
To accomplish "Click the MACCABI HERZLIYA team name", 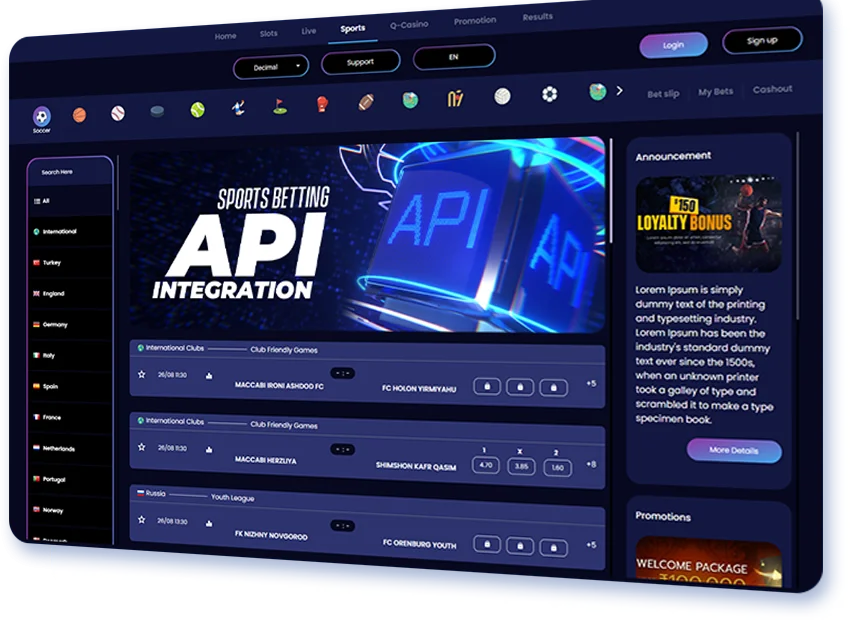I will [x=265, y=460].
